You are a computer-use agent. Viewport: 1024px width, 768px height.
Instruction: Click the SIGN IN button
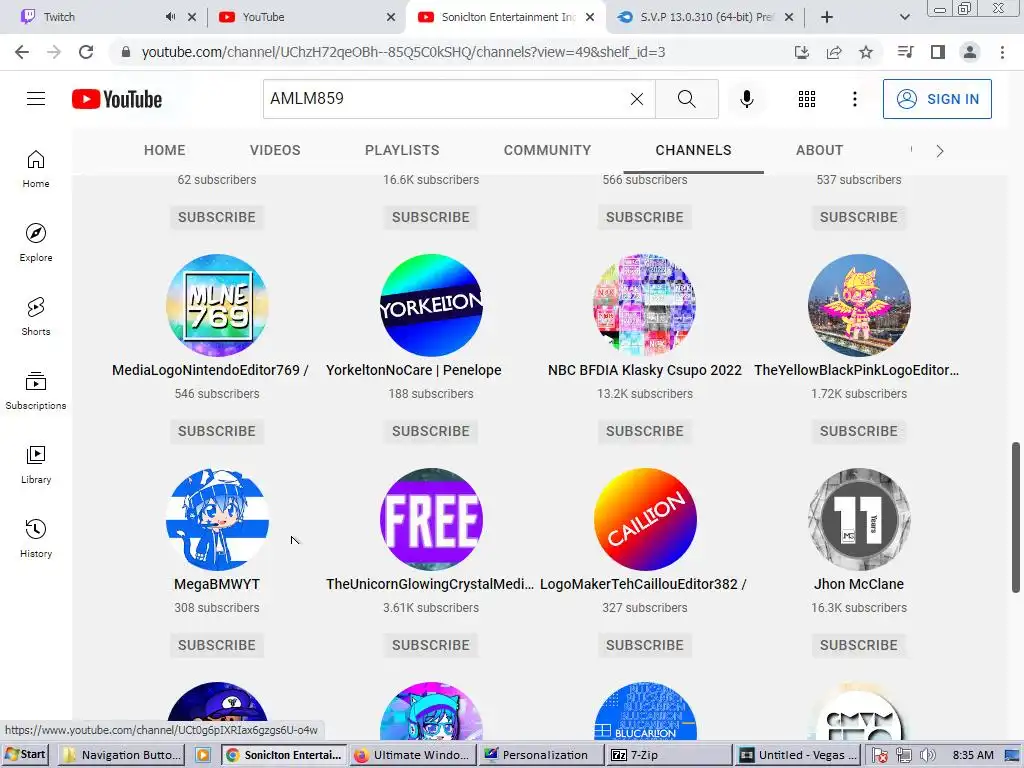pos(937,99)
